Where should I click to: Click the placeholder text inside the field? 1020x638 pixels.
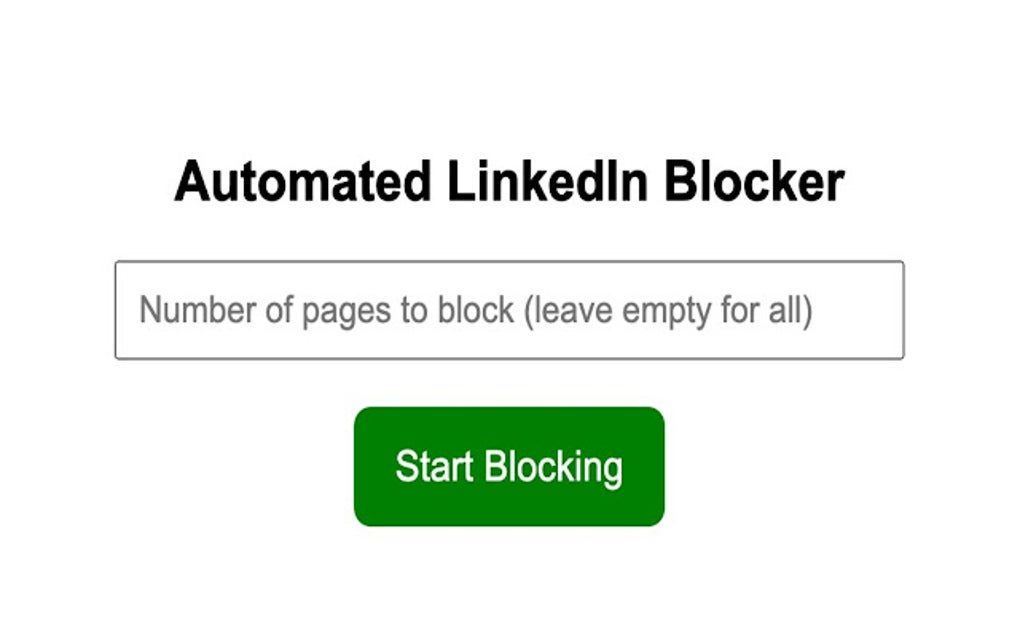pos(480,309)
